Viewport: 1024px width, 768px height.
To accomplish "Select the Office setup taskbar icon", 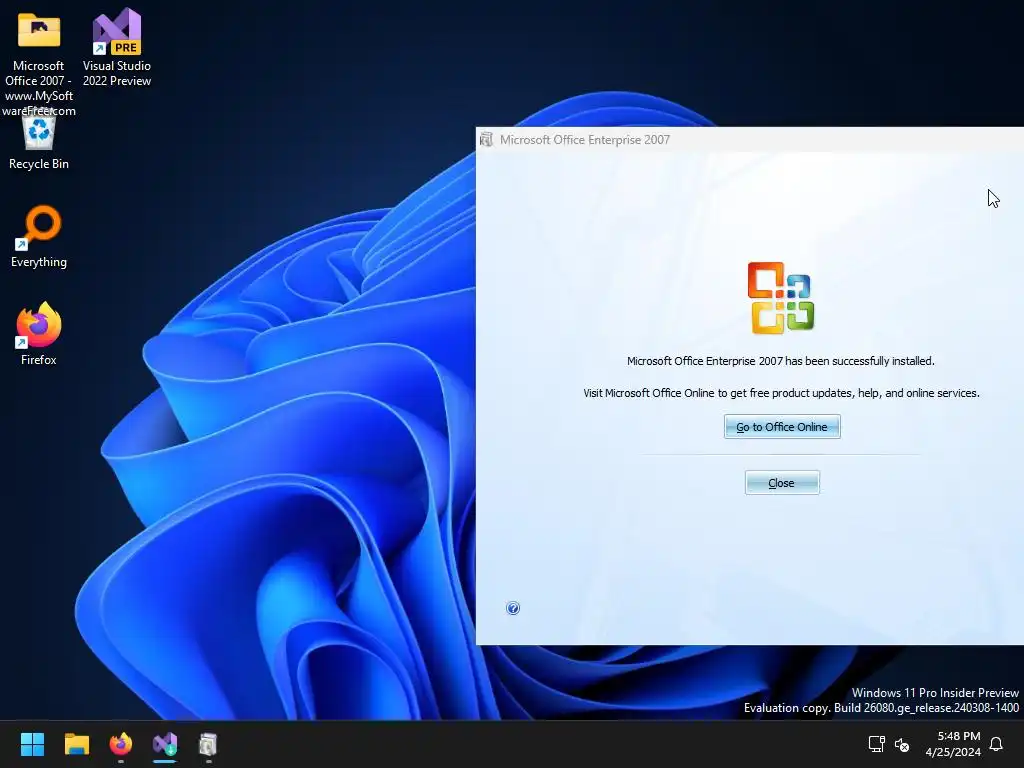I will tap(208, 744).
